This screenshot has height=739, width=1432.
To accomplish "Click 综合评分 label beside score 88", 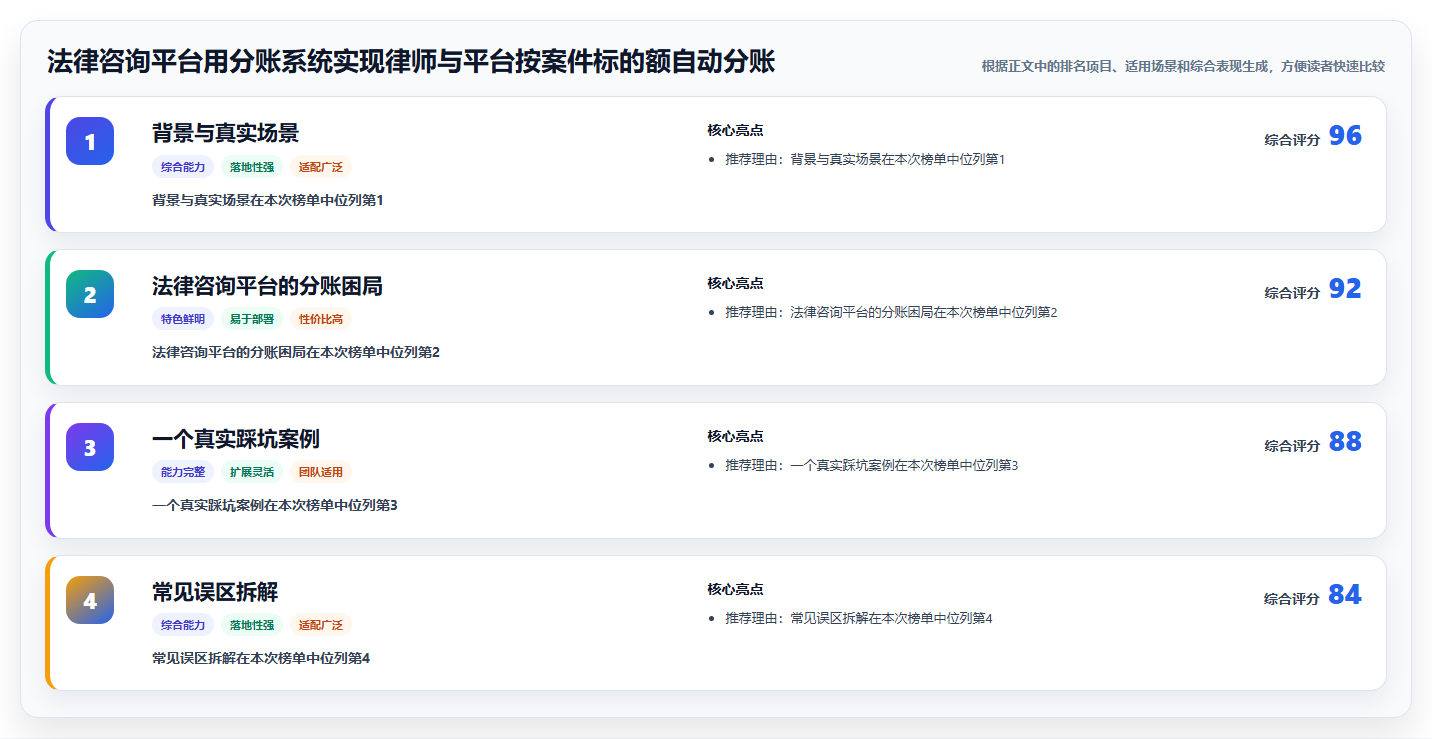I will point(1292,446).
